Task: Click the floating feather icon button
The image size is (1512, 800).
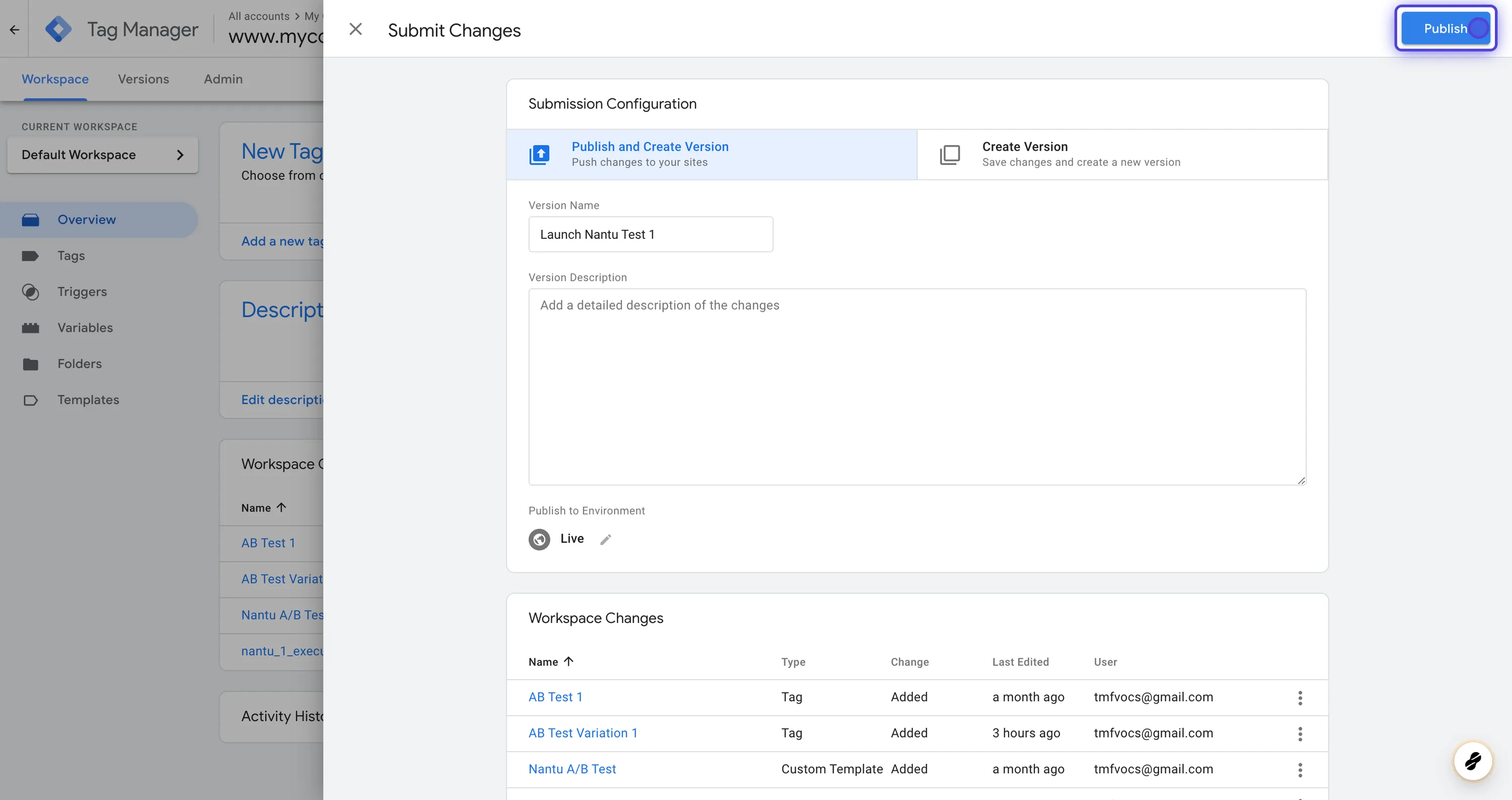Action: [1473, 761]
